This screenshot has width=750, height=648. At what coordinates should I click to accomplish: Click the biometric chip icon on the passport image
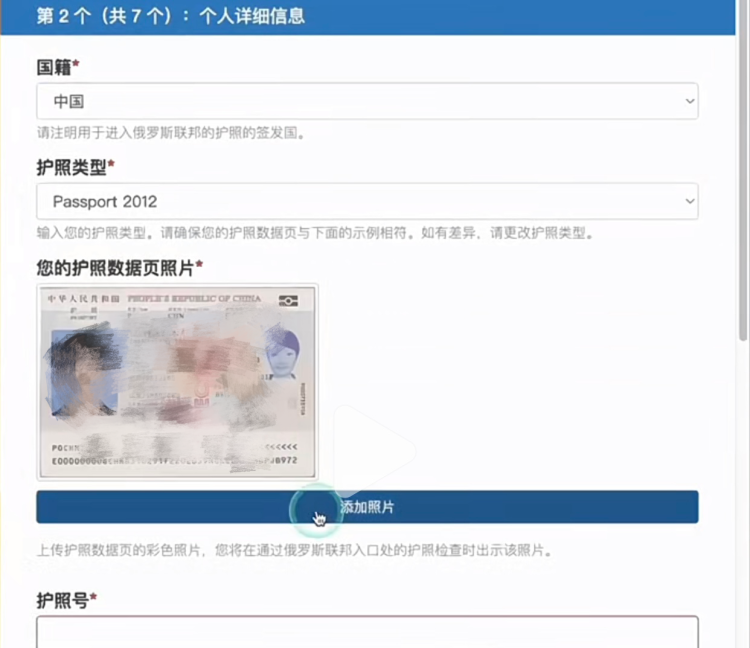coord(289,300)
